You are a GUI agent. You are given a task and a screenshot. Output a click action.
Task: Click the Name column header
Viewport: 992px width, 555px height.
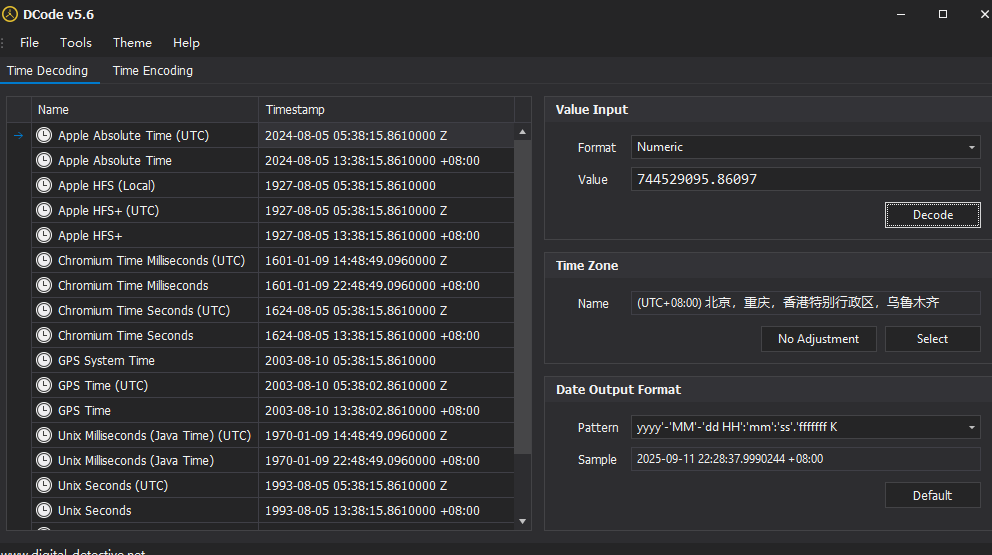(x=145, y=109)
